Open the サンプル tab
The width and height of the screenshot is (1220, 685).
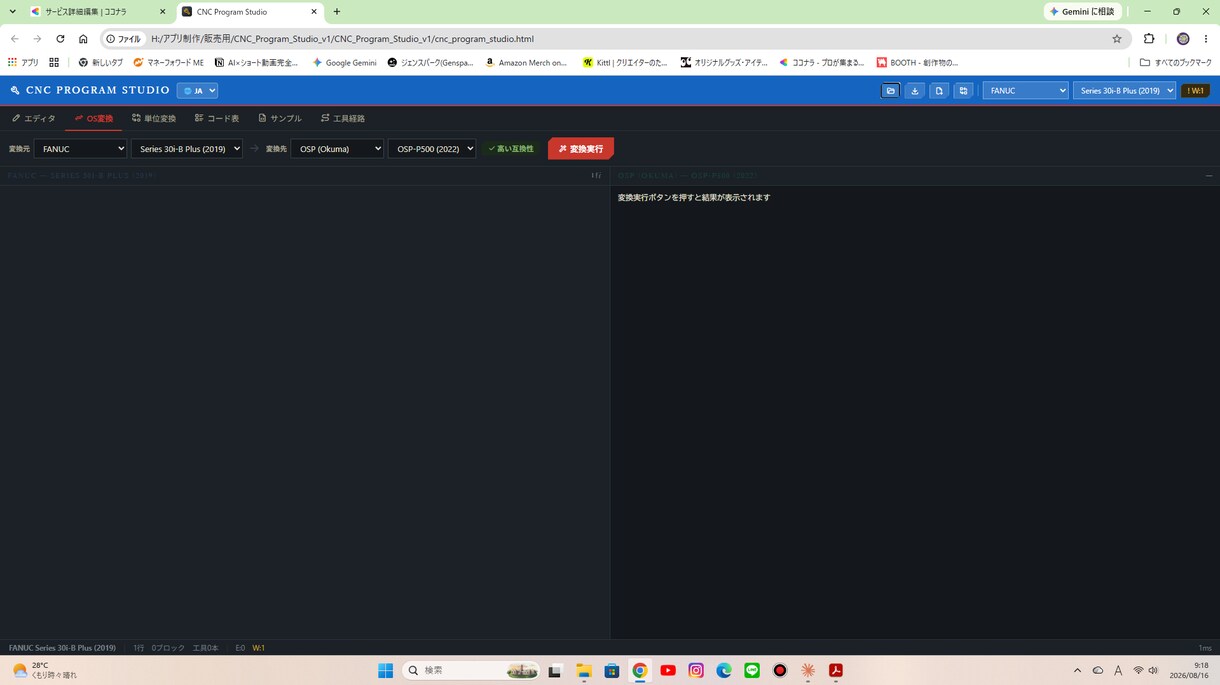click(280, 118)
